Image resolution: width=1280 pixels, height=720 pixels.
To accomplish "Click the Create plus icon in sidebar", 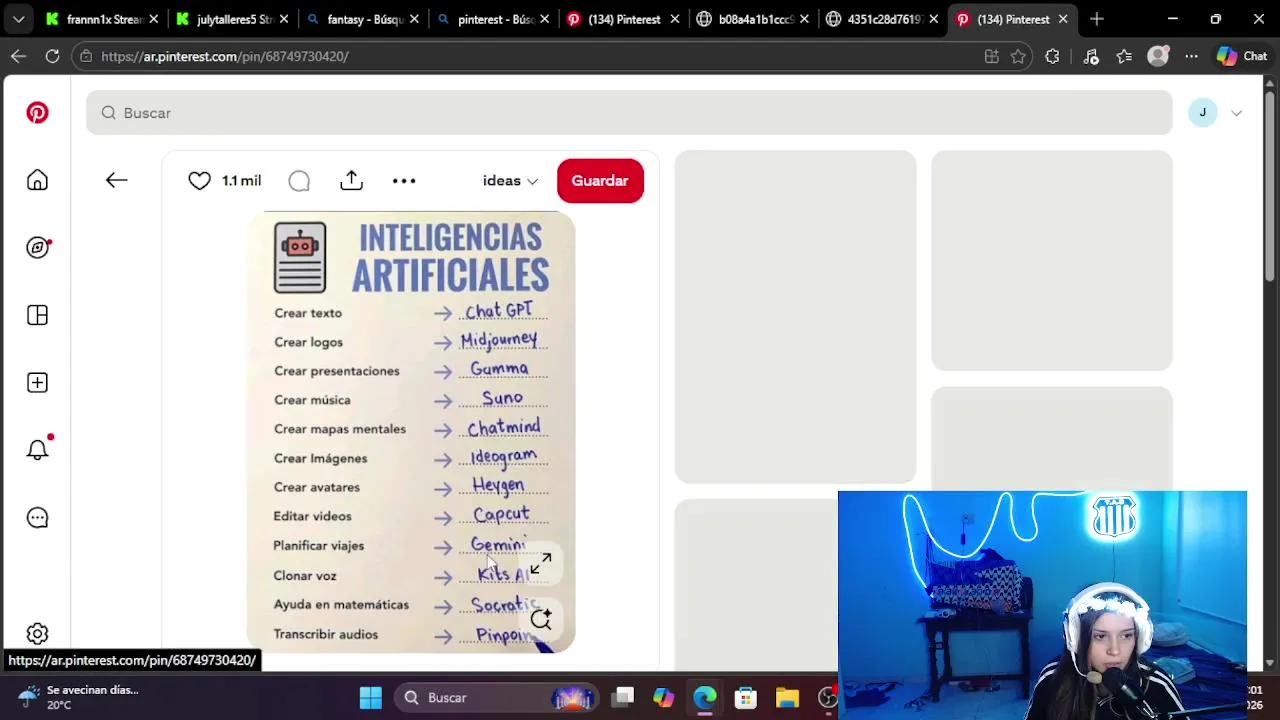I will [37, 383].
